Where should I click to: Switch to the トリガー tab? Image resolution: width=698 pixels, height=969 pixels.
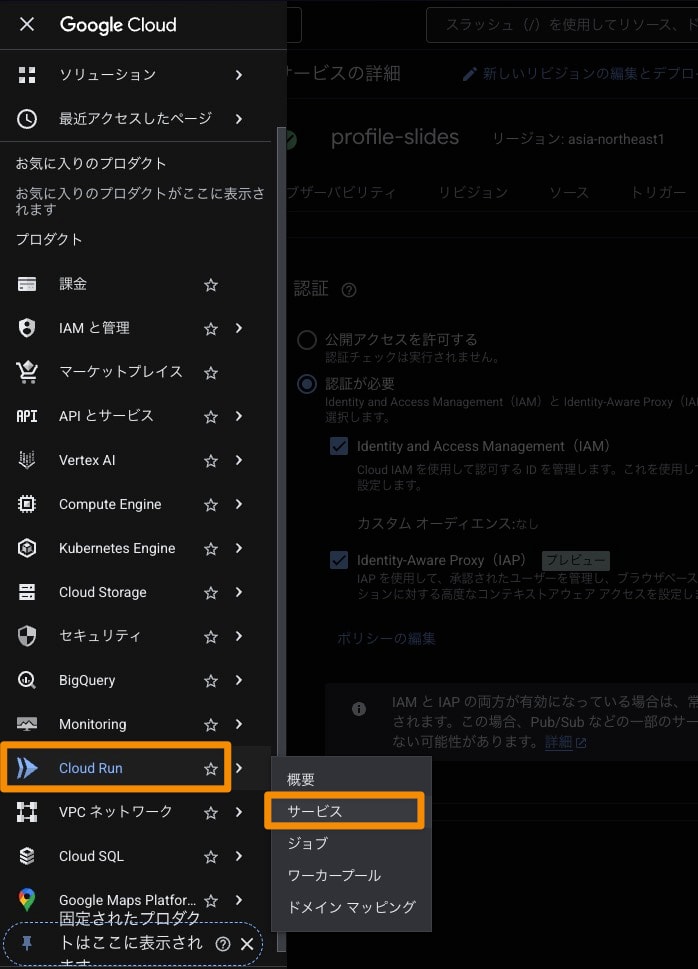[658, 193]
